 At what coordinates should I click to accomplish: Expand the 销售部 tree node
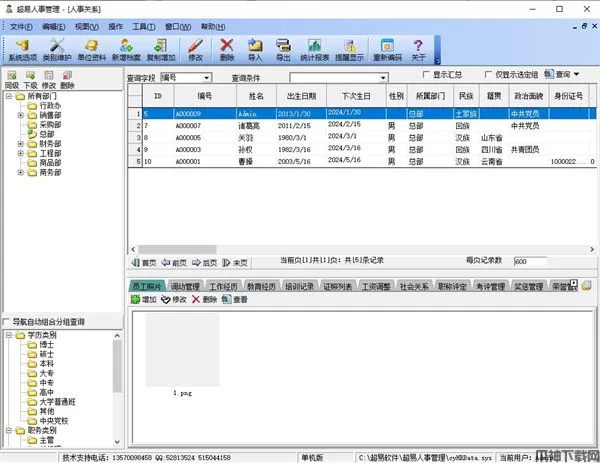(21, 115)
